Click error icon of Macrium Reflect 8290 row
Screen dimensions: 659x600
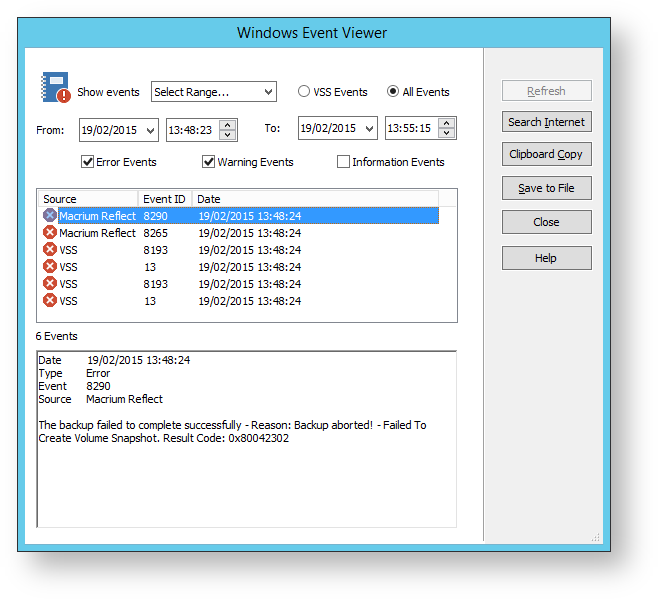click(50, 215)
